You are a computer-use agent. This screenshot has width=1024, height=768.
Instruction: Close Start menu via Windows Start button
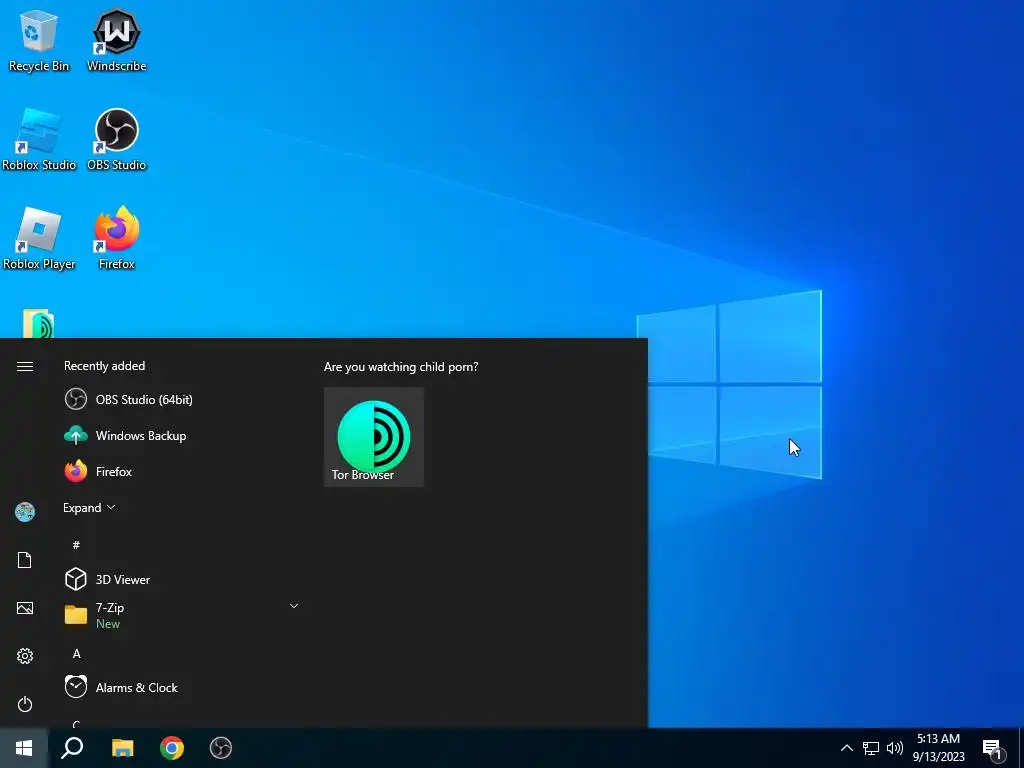pos(24,748)
